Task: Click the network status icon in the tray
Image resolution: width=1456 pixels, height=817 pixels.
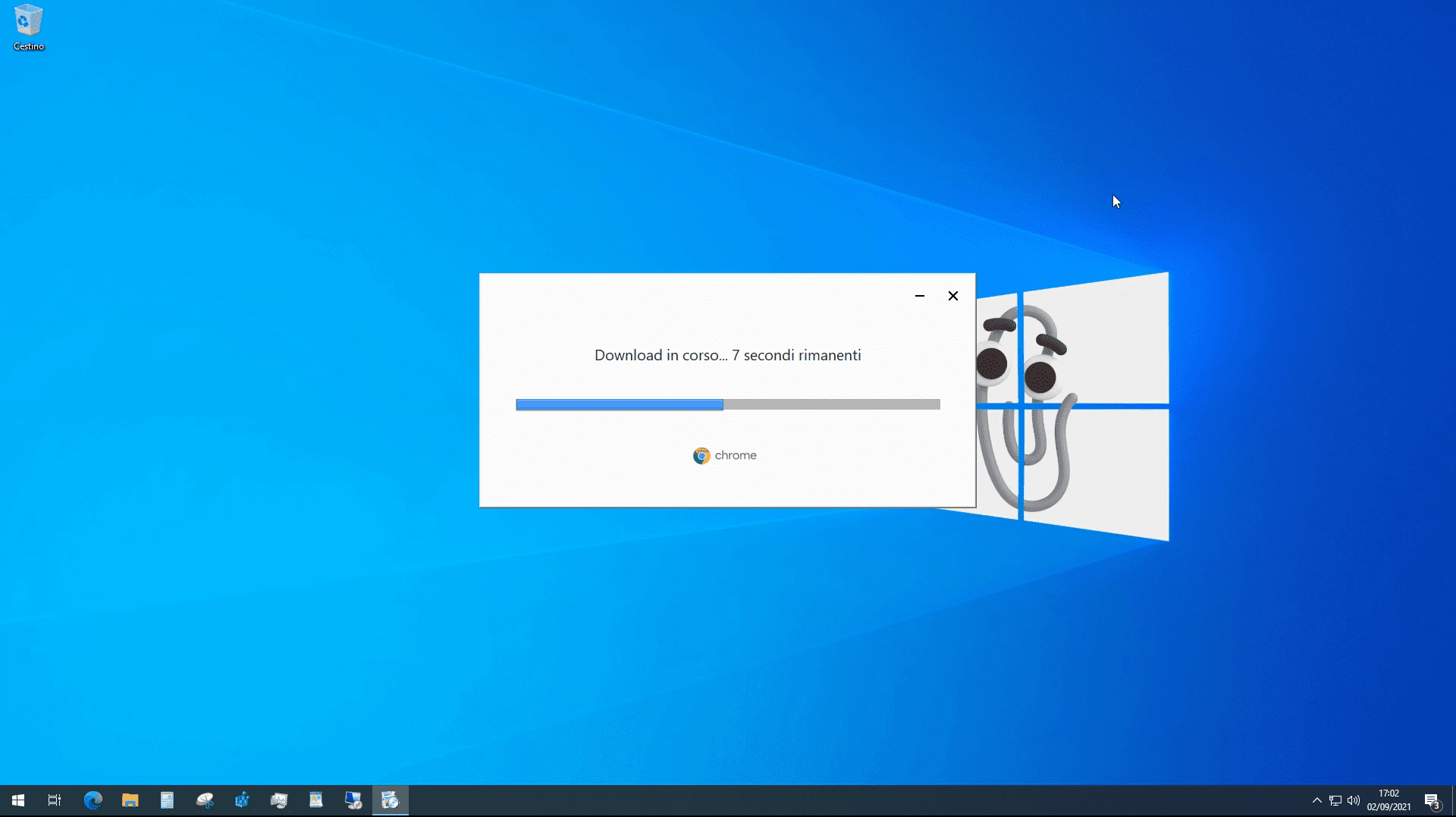Action: 1334,800
